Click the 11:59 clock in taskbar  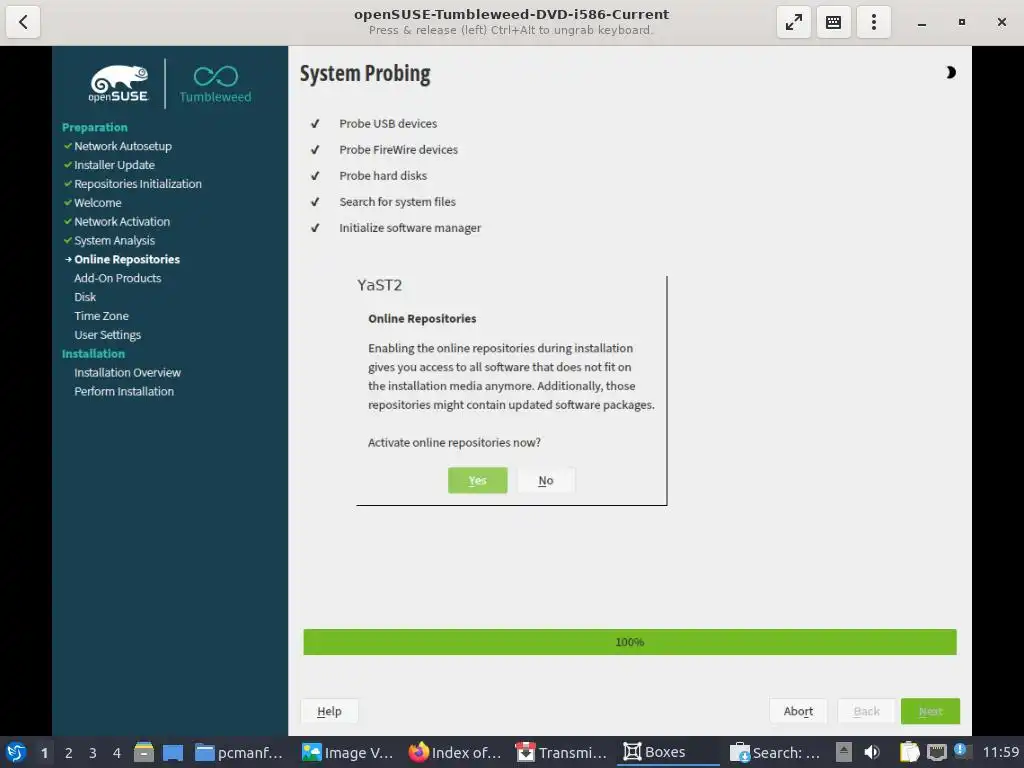[1000, 752]
